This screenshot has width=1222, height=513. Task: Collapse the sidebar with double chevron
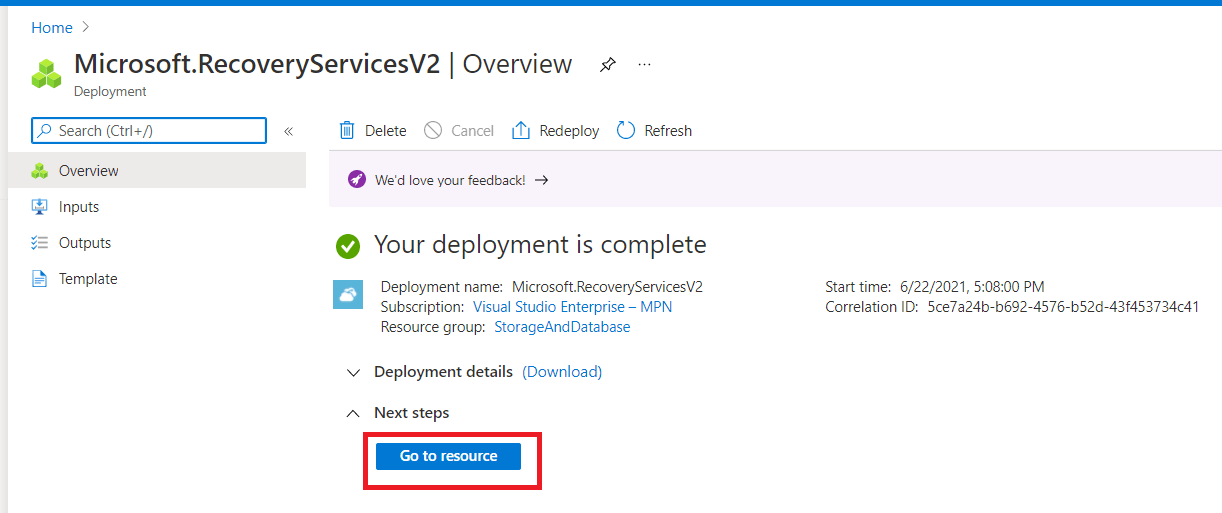(x=288, y=131)
